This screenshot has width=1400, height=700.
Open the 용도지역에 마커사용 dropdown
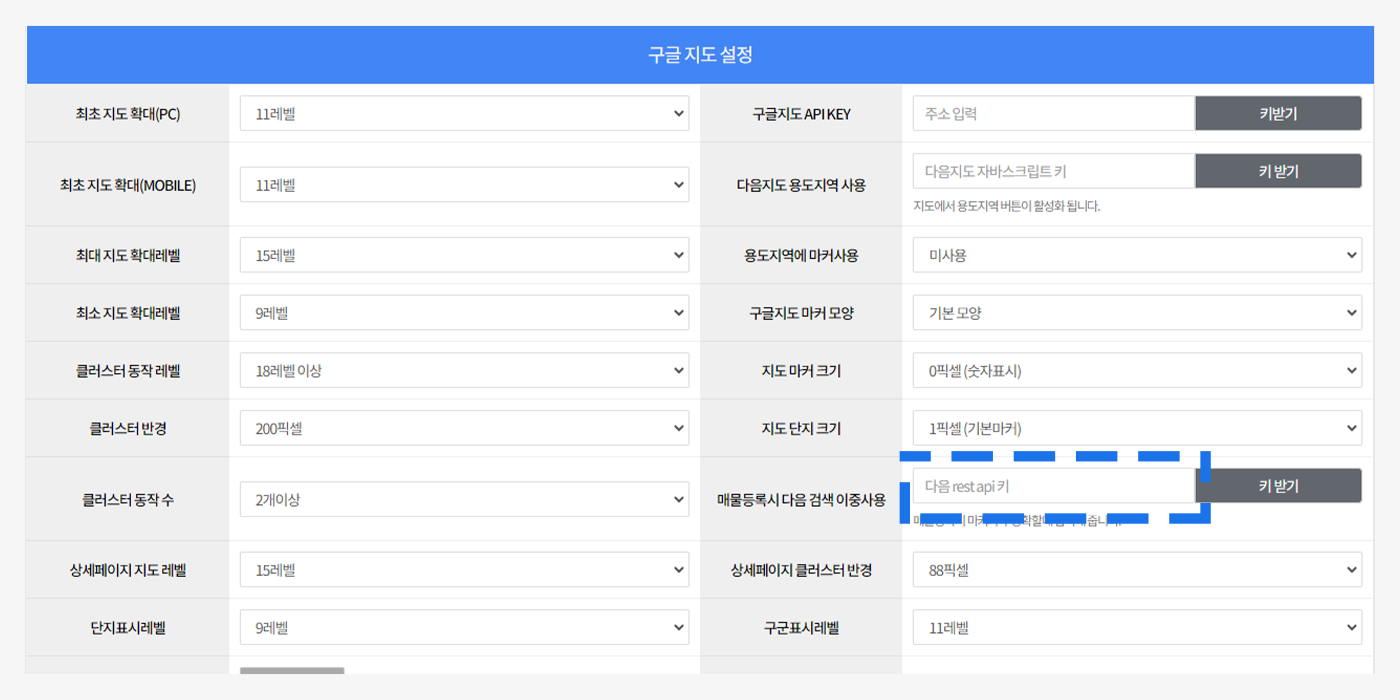1136,255
